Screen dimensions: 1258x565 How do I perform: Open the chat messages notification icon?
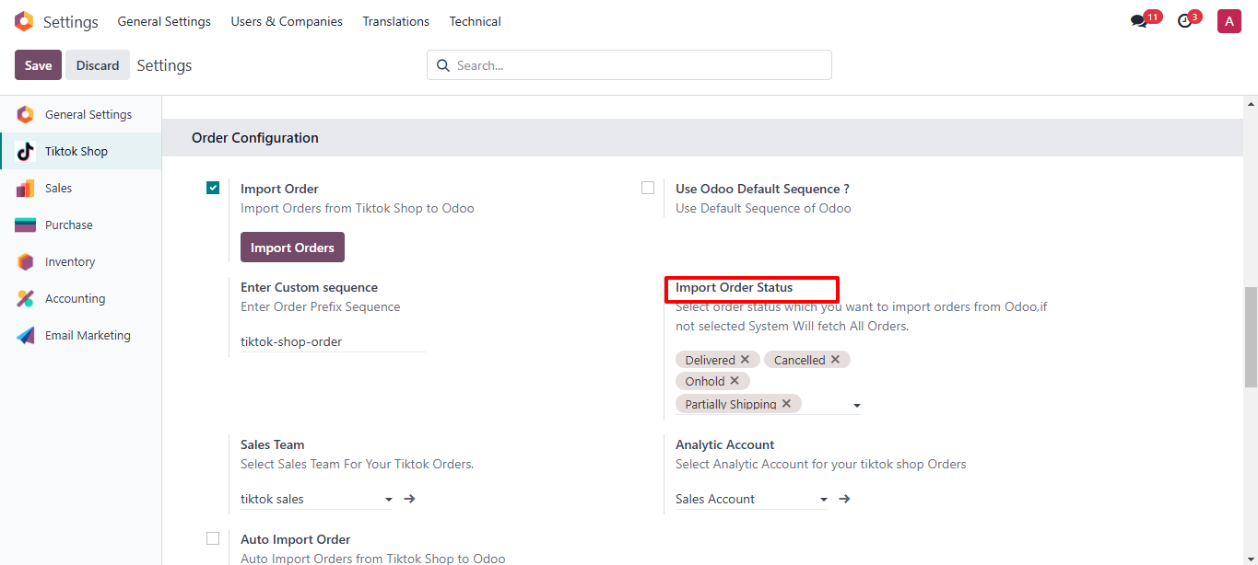tap(1139, 21)
